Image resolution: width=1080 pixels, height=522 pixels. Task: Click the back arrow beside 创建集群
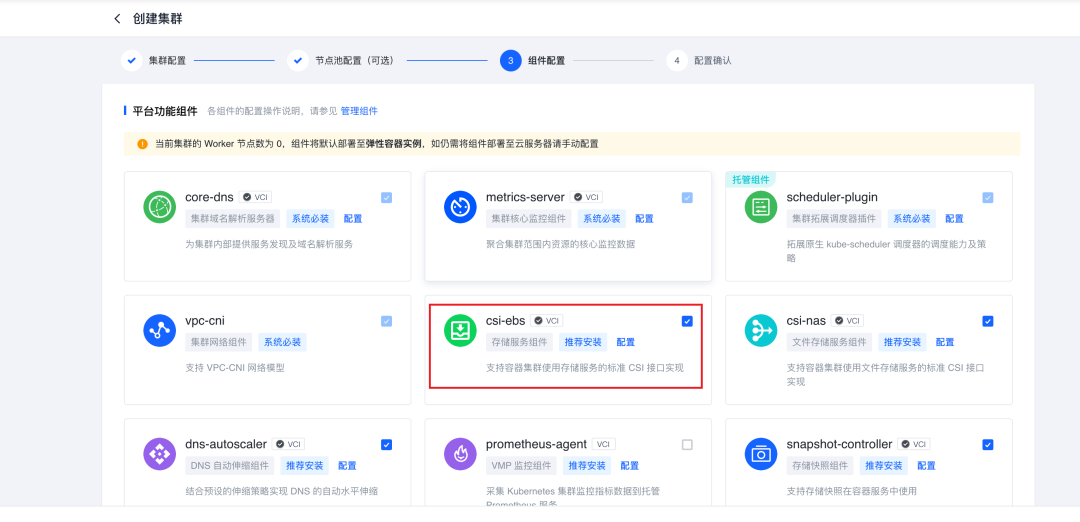pyautogui.click(x=117, y=19)
